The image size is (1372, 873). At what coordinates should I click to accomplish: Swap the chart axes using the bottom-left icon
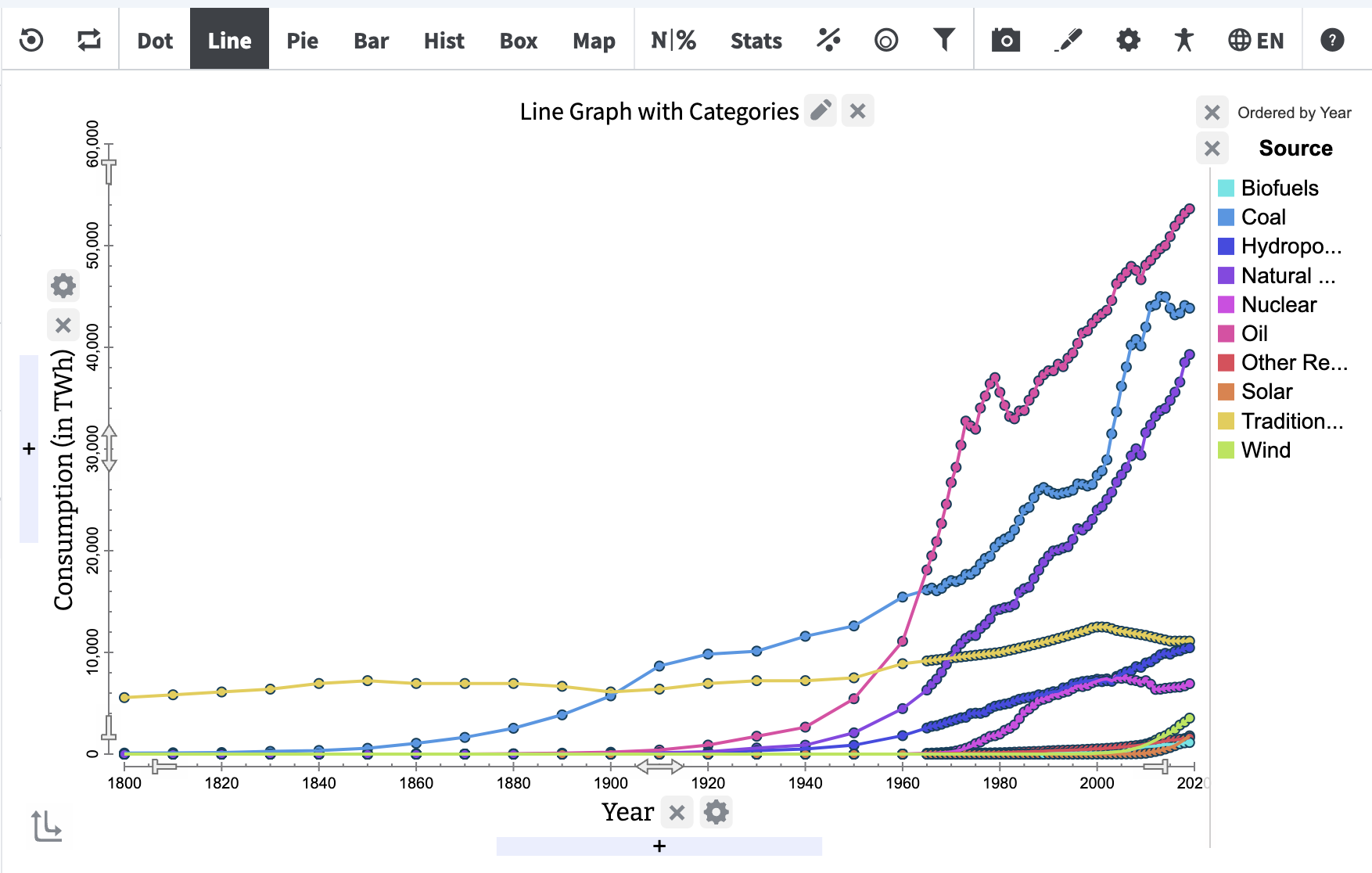[47, 825]
